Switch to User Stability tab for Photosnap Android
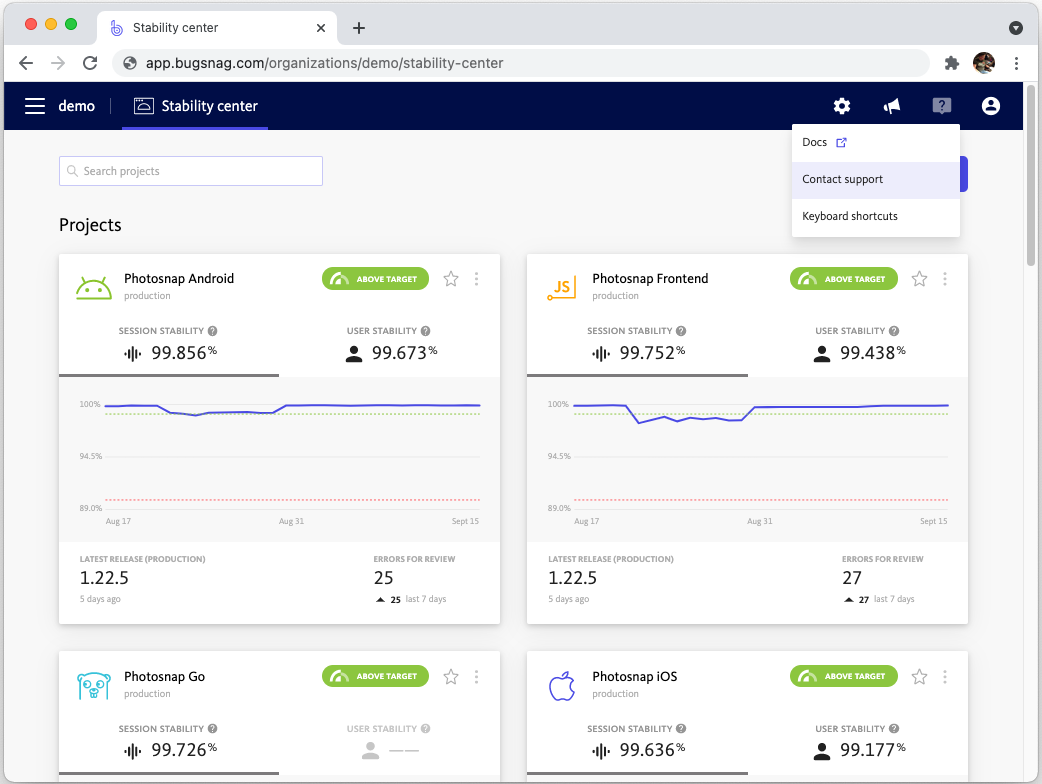 [389, 345]
